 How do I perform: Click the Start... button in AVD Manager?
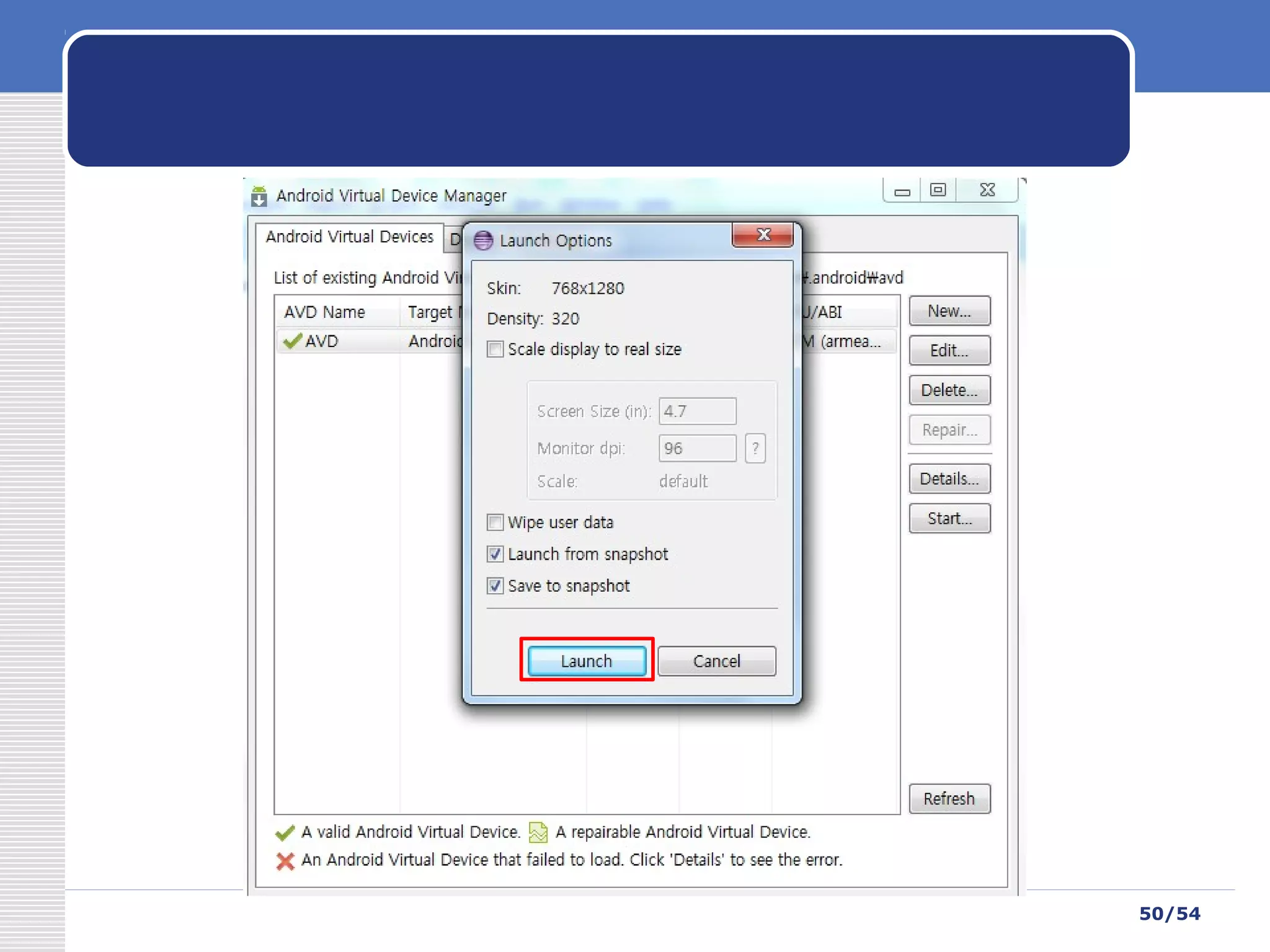949,518
